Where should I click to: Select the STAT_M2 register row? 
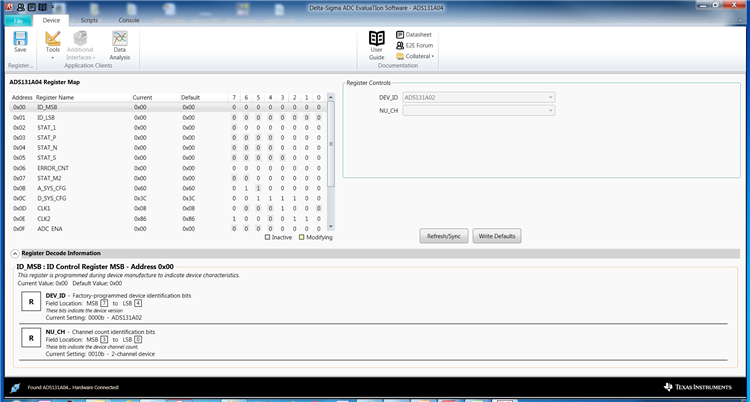pyautogui.click(x=168, y=179)
